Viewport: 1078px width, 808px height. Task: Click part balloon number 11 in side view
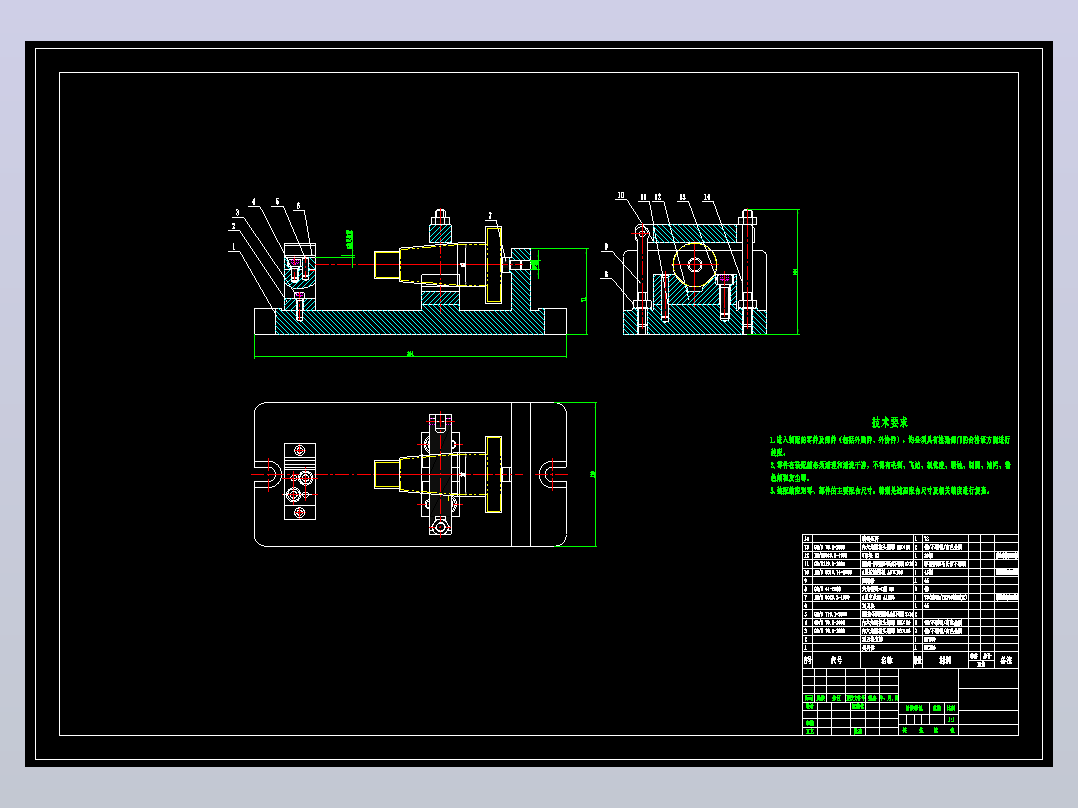644,197
